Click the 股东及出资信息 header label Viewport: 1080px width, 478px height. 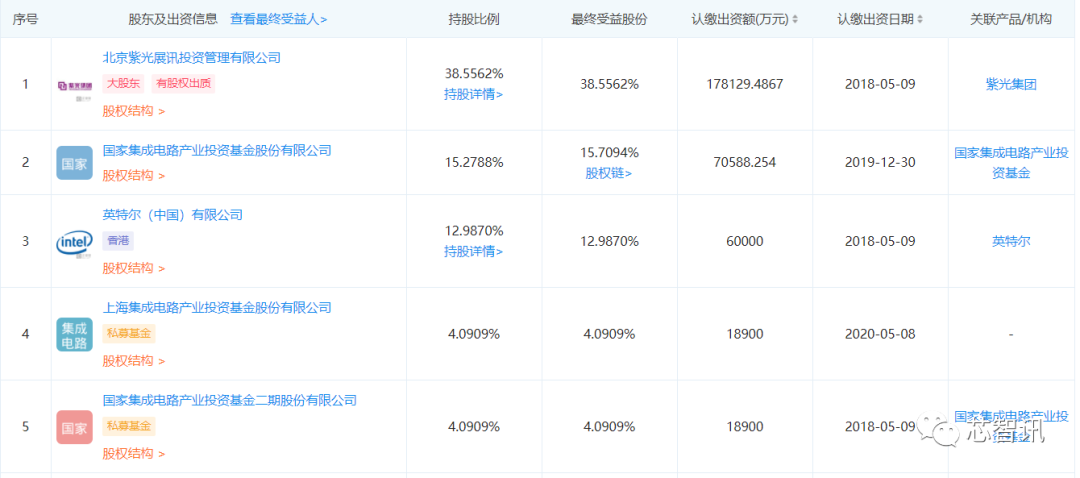[x=173, y=19]
